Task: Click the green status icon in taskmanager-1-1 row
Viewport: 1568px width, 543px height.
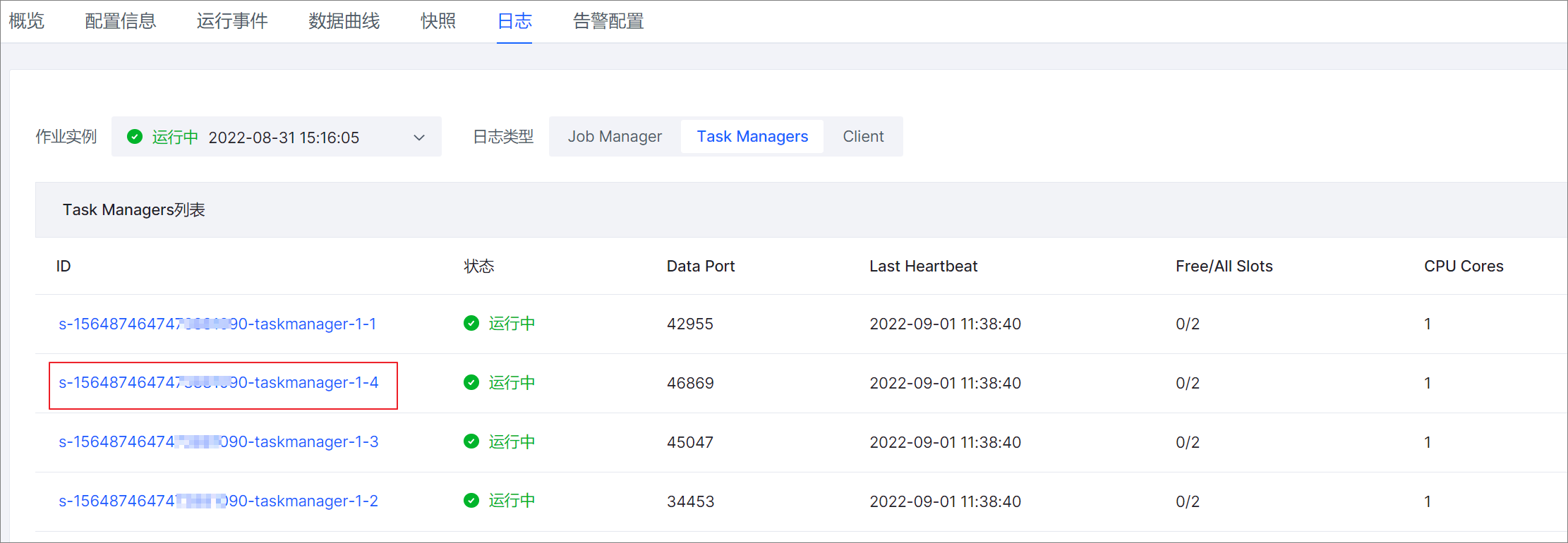Action: pyautogui.click(x=471, y=324)
